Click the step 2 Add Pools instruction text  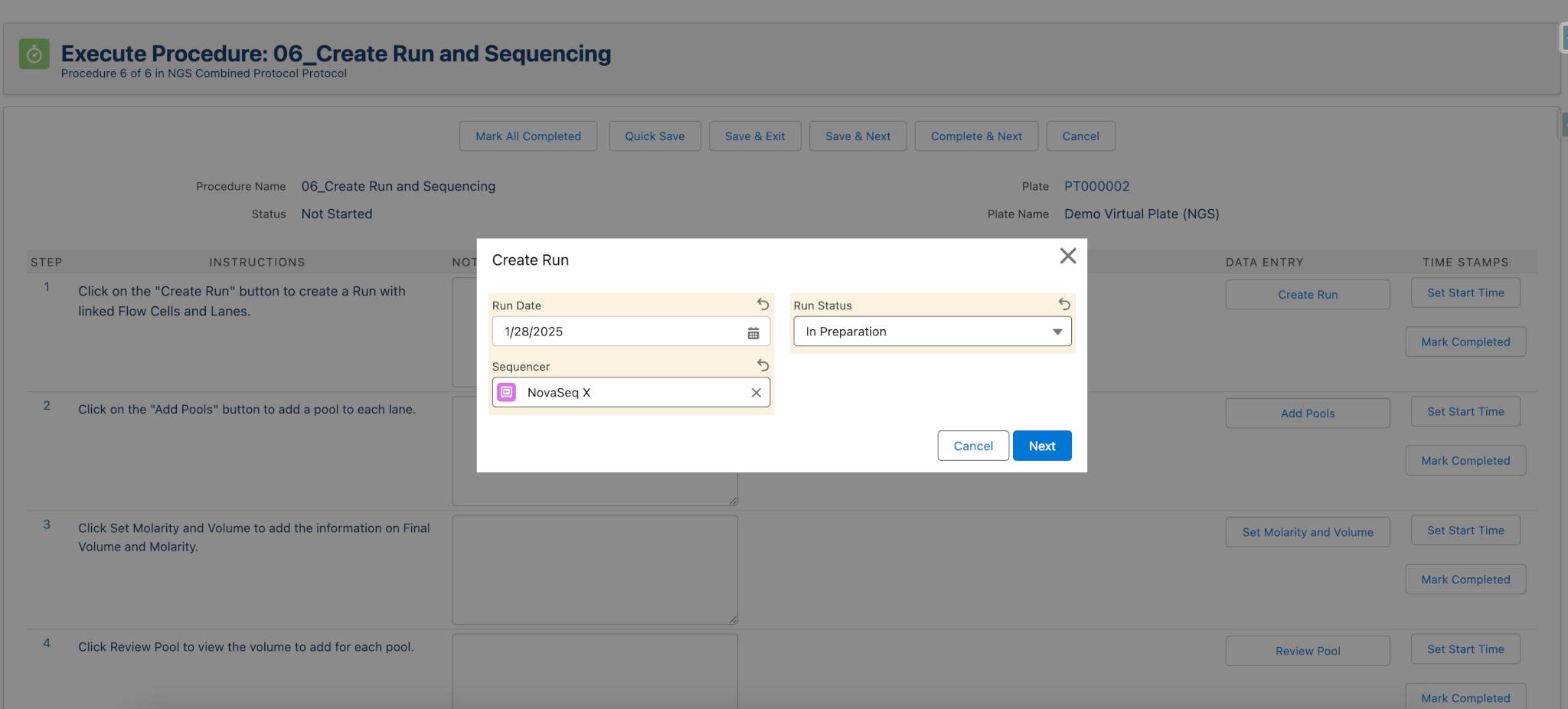[247, 410]
